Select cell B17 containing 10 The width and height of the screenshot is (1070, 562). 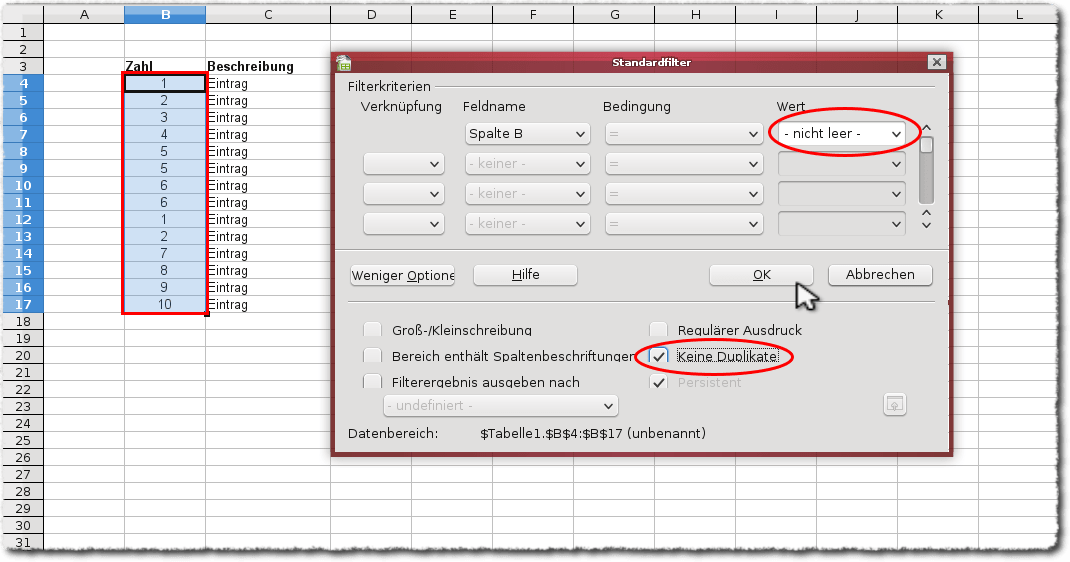coord(165,305)
